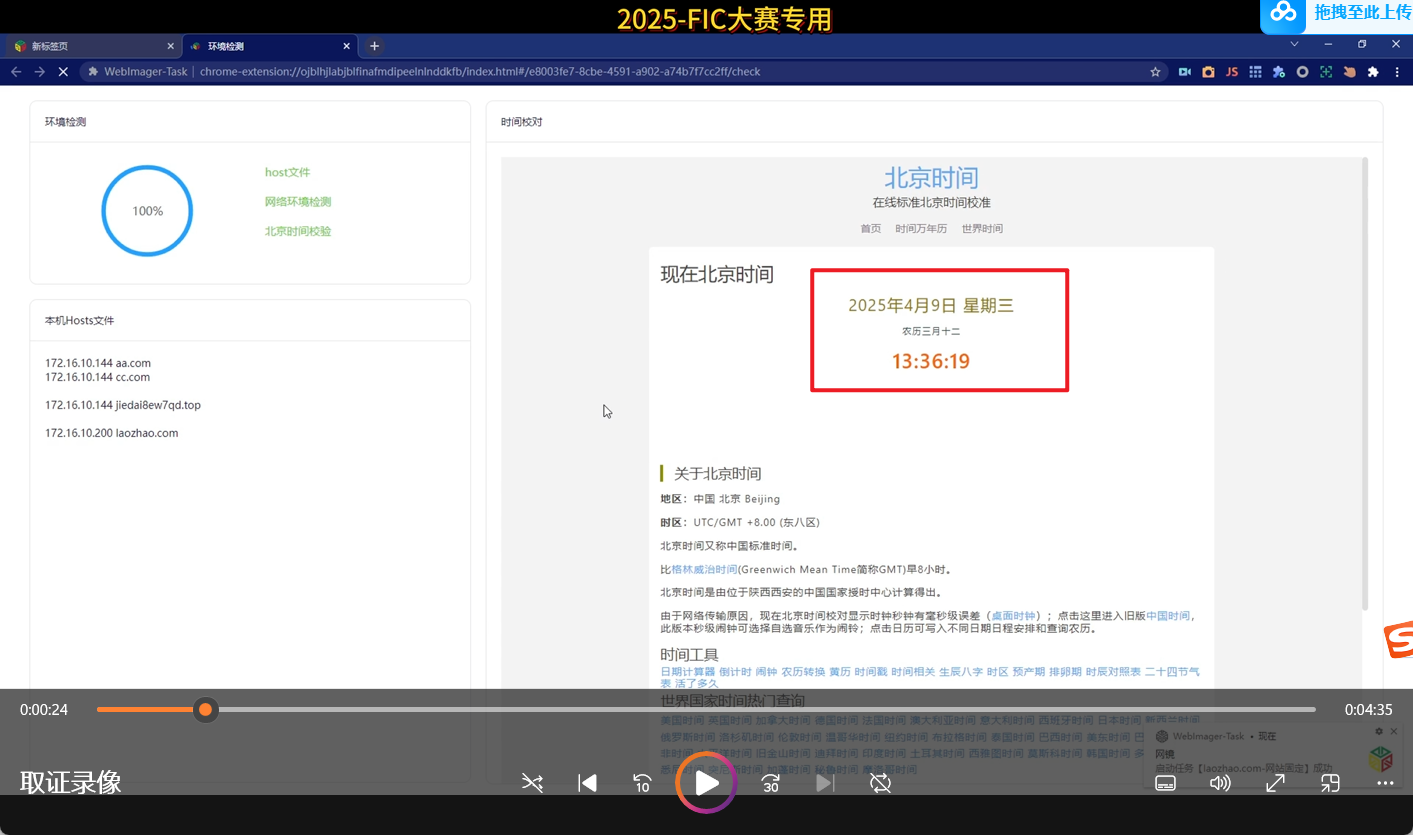The height and width of the screenshot is (835, 1413).
Task: Open the 生辰八字 tool link
Action: tap(960, 672)
